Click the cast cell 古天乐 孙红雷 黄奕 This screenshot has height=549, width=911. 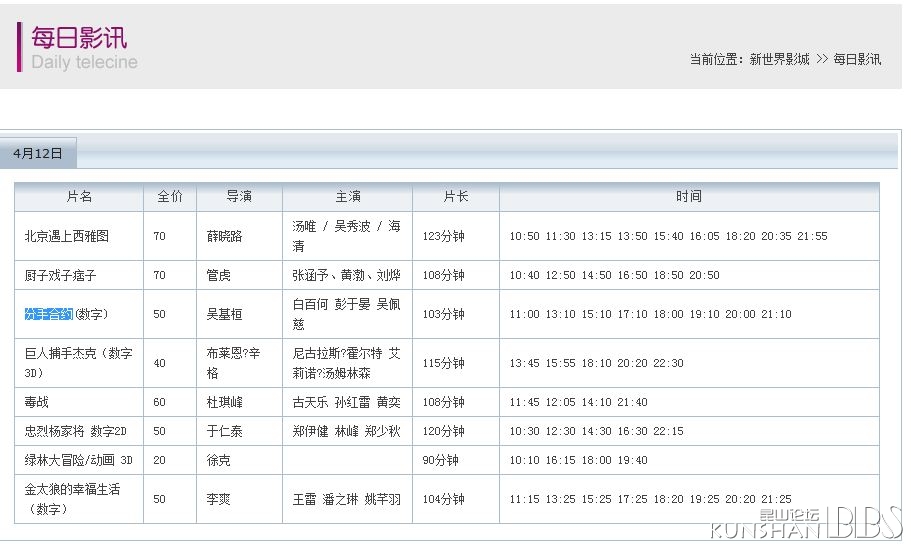pyautogui.click(x=346, y=402)
